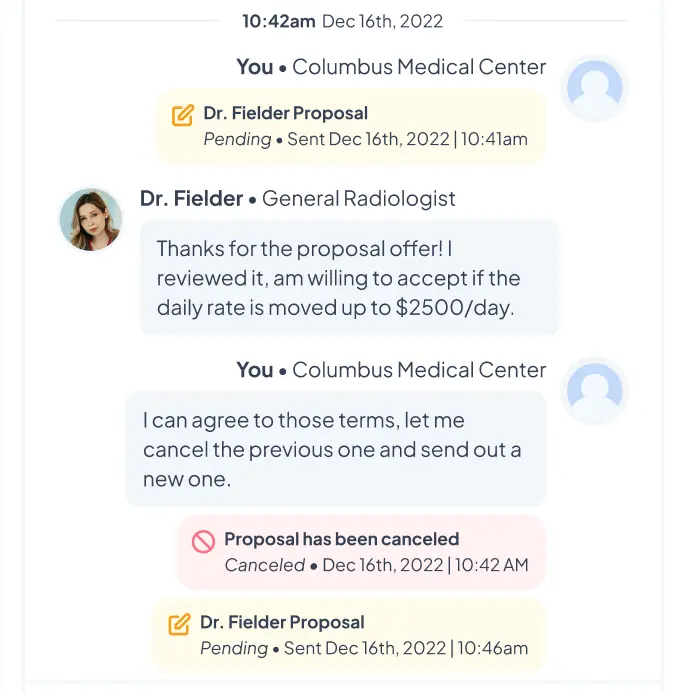Click the red canceled circle icon
Viewport: 691px width, 692px height.
(203, 541)
